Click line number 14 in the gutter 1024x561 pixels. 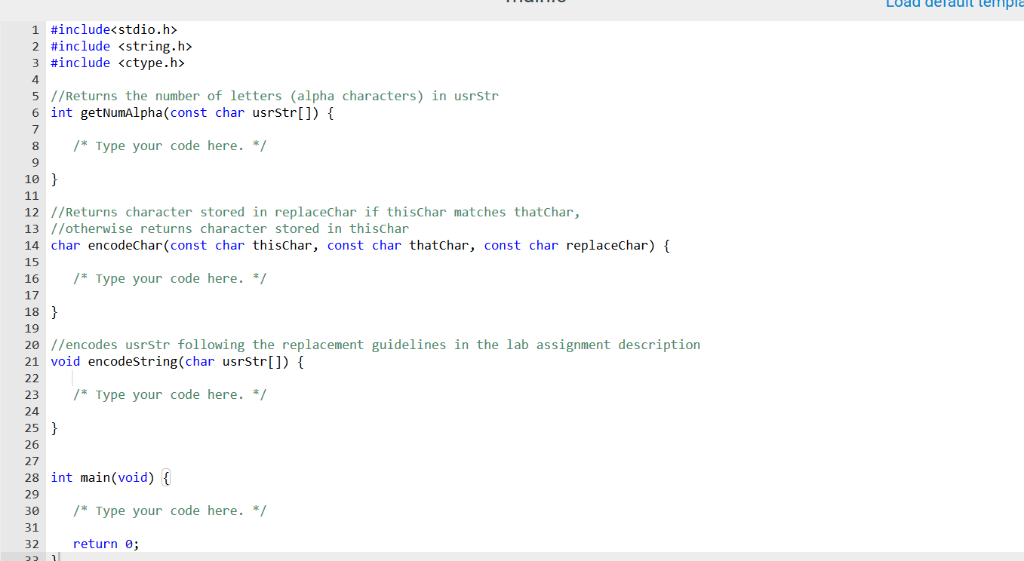tap(32, 246)
